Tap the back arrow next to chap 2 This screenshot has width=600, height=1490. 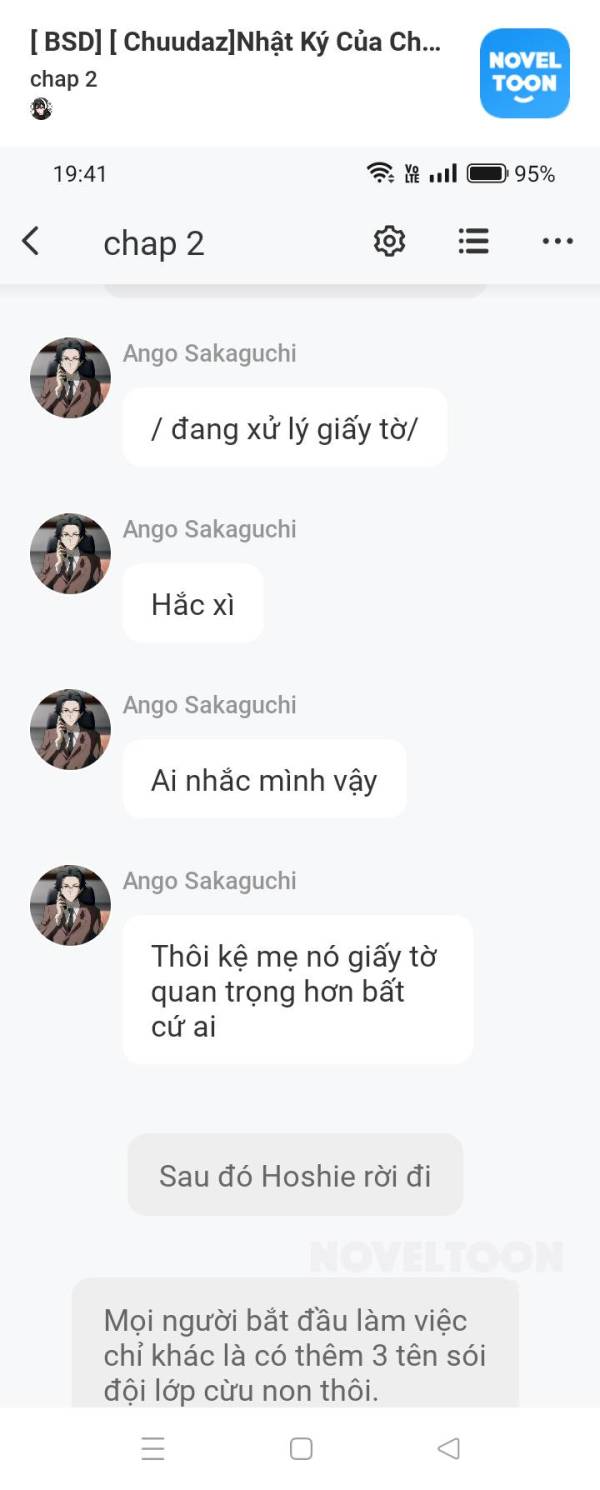(x=31, y=241)
